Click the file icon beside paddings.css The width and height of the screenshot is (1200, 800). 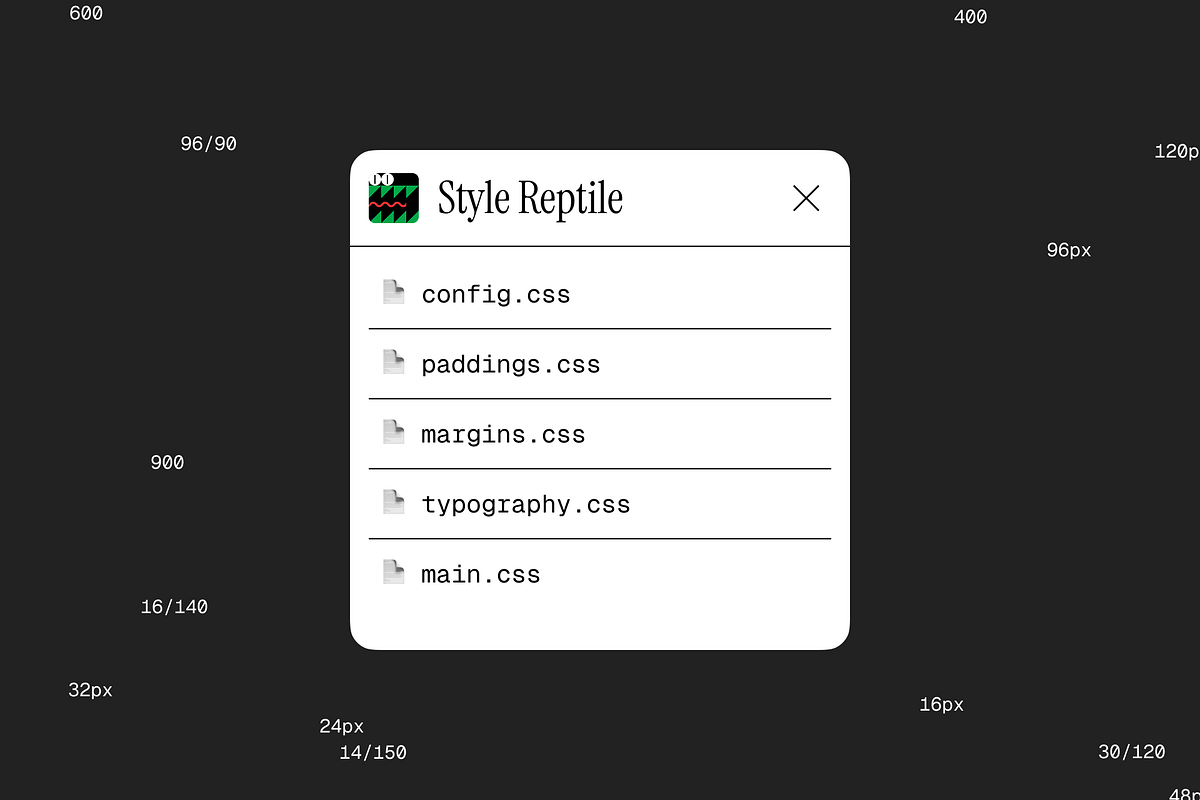pyautogui.click(x=394, y=362)
